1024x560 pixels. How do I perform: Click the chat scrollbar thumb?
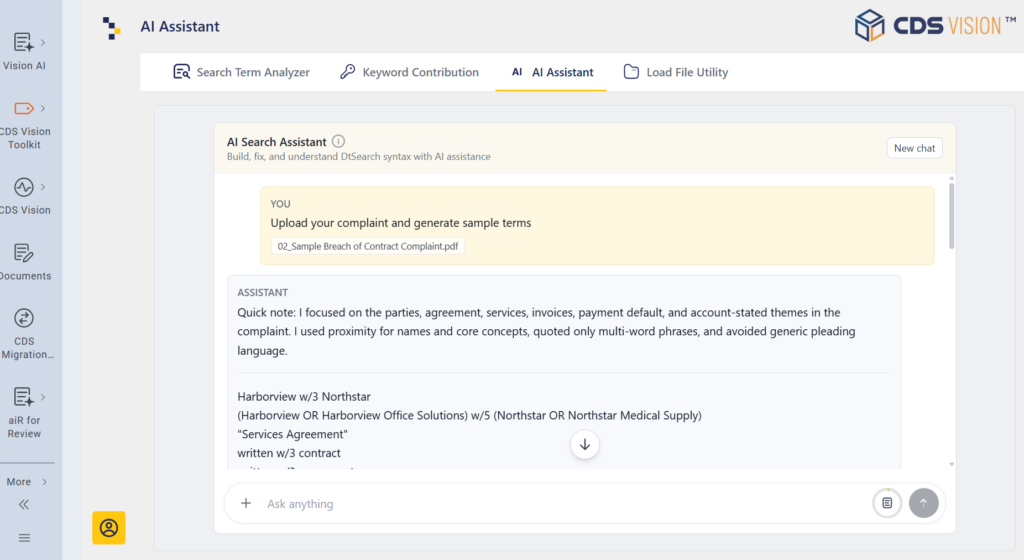[x=952, y=215]
